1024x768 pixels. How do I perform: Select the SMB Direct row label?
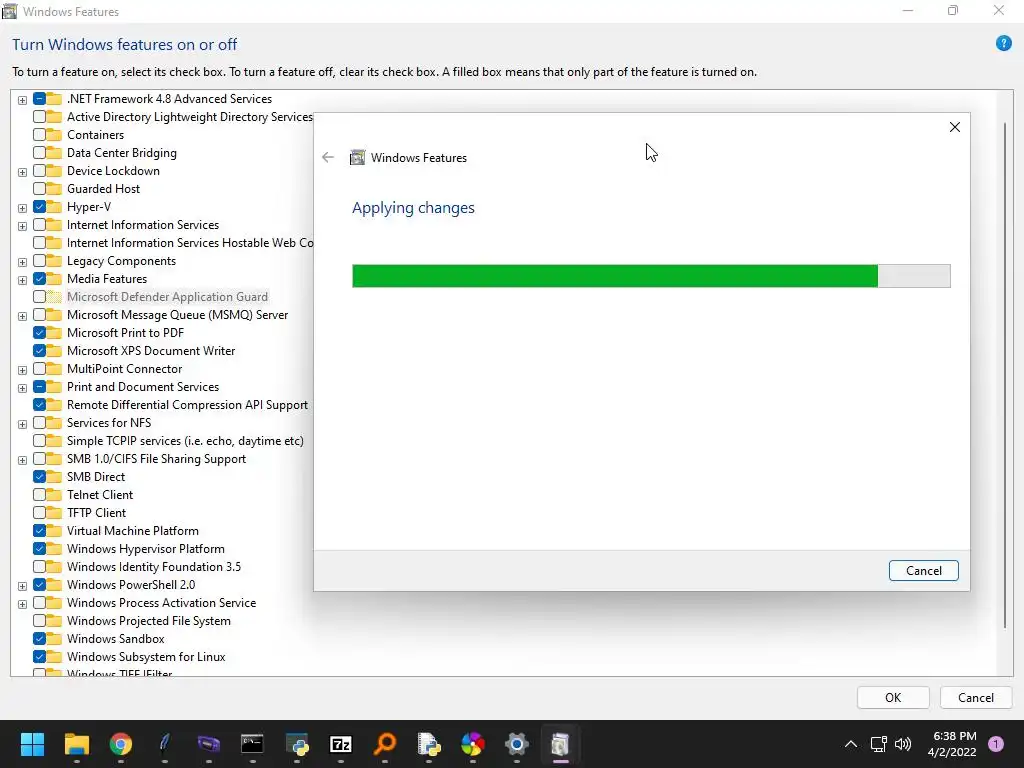(x=96, y=477)
